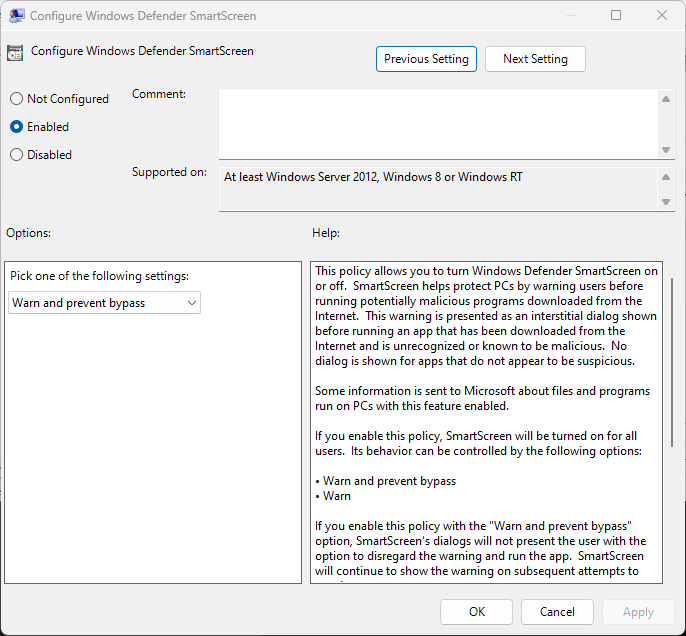
Task: Click Supported on box scroll up arrow
Action: tap(666, 177)
